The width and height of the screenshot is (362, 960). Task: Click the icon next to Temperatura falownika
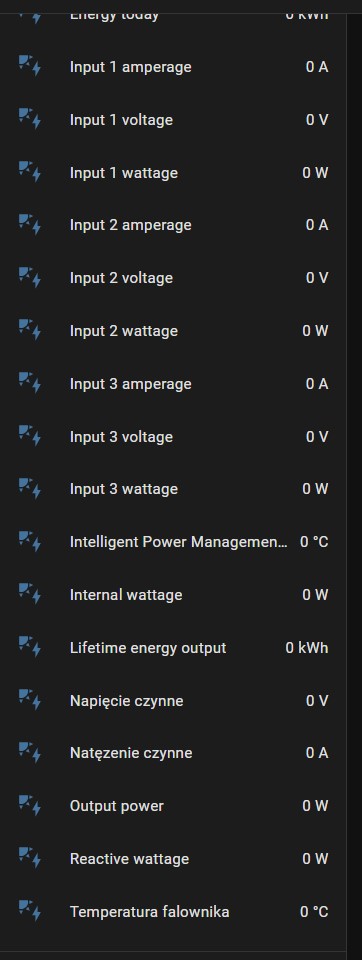(x=29, y=912)
